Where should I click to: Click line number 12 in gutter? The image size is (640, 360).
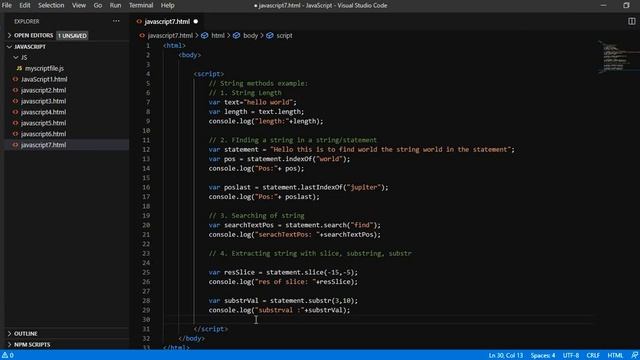[x=146, y=149]
